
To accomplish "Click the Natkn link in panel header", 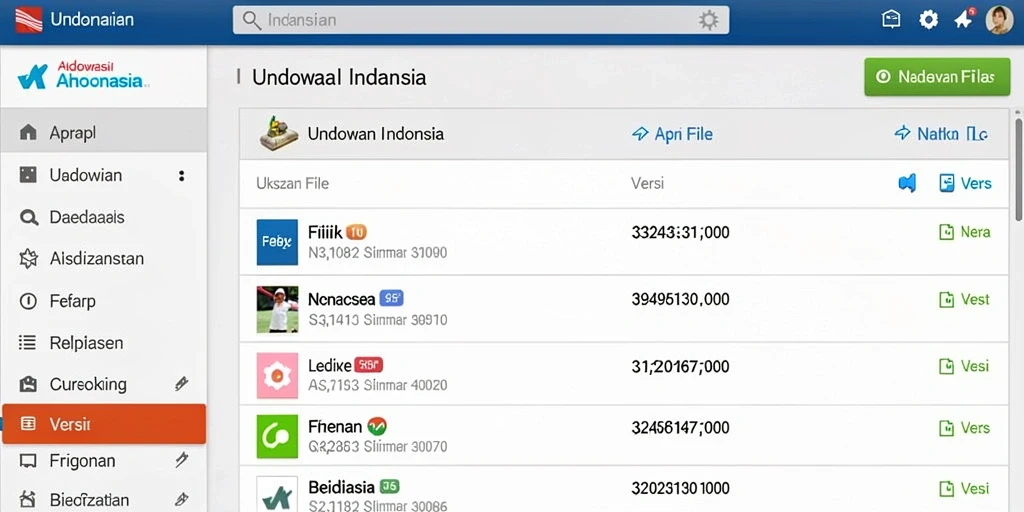I will click(940, 135).
